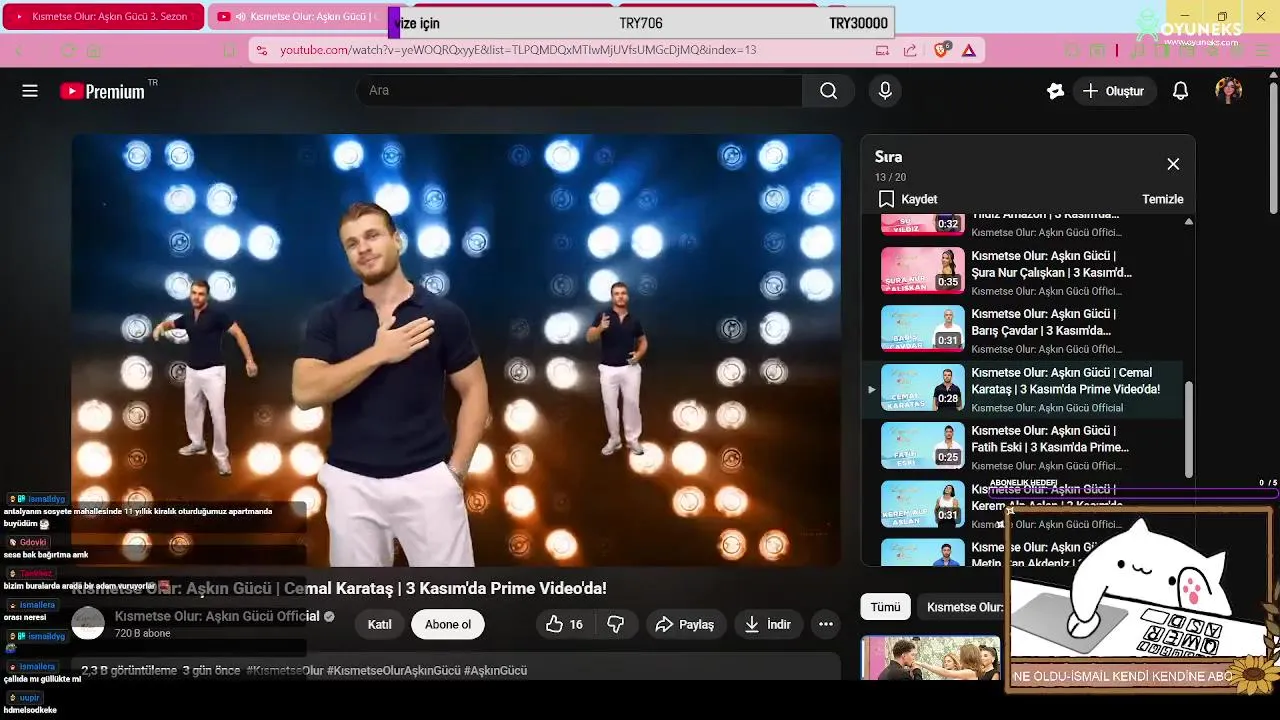Click the sparkle icon left of Oluştur
The width and height of the screenshot is (1280, 720).
(1055, 91)
